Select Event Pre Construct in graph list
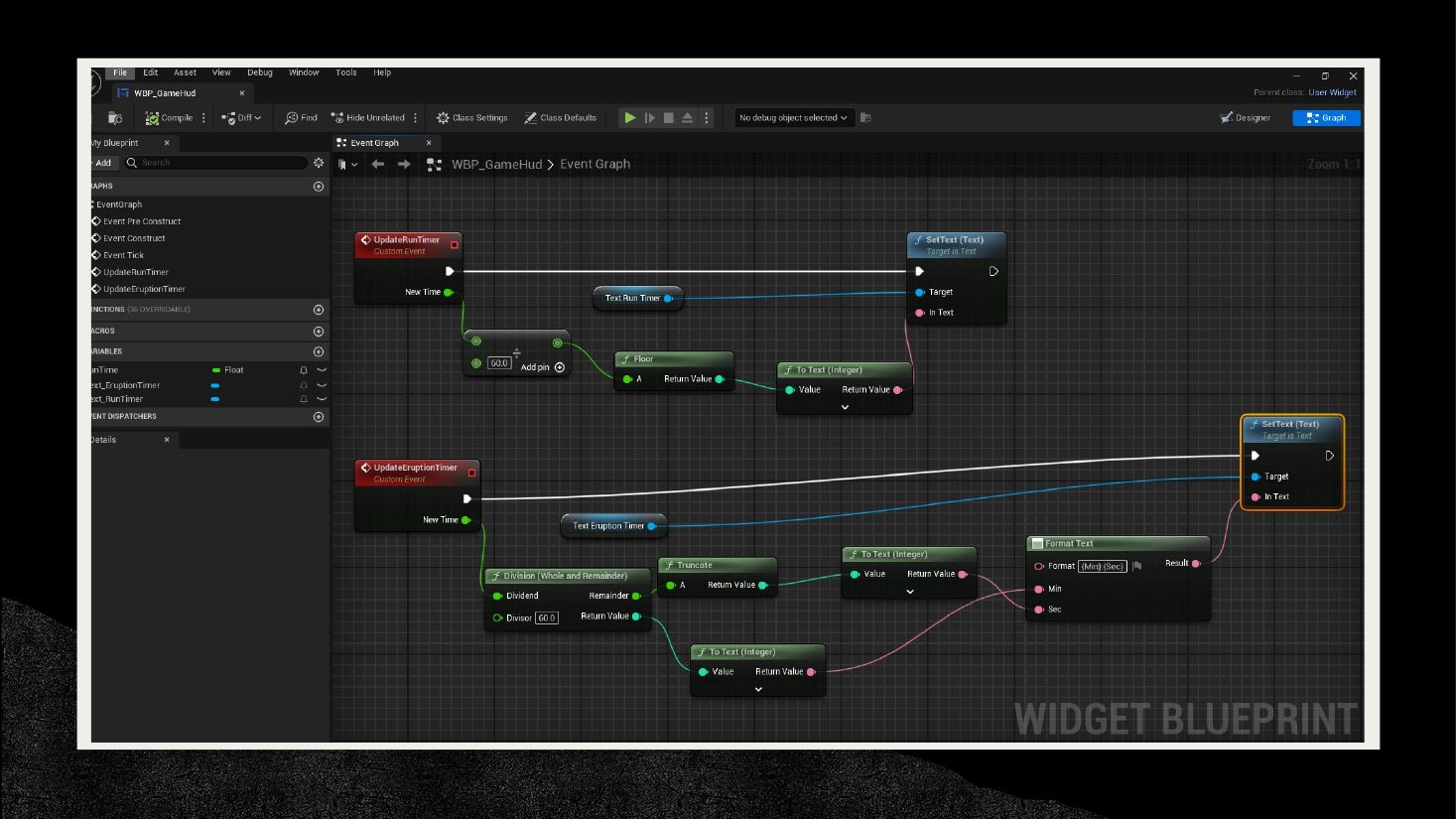Screen dimensions: 1456x819 click(141, 221)
